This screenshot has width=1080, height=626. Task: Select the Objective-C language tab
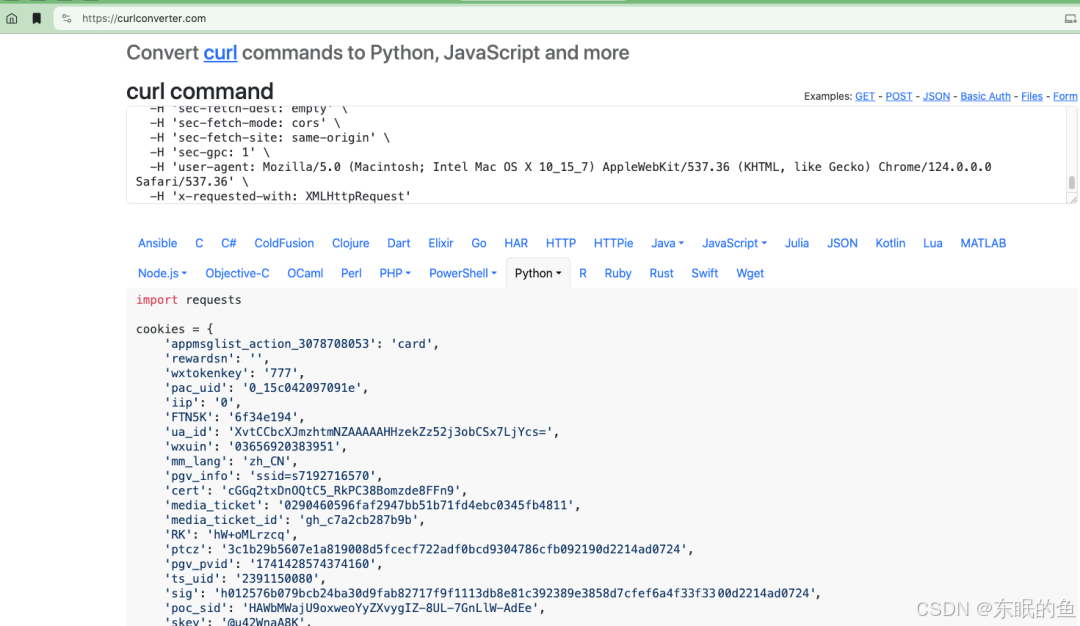point(237,273)
